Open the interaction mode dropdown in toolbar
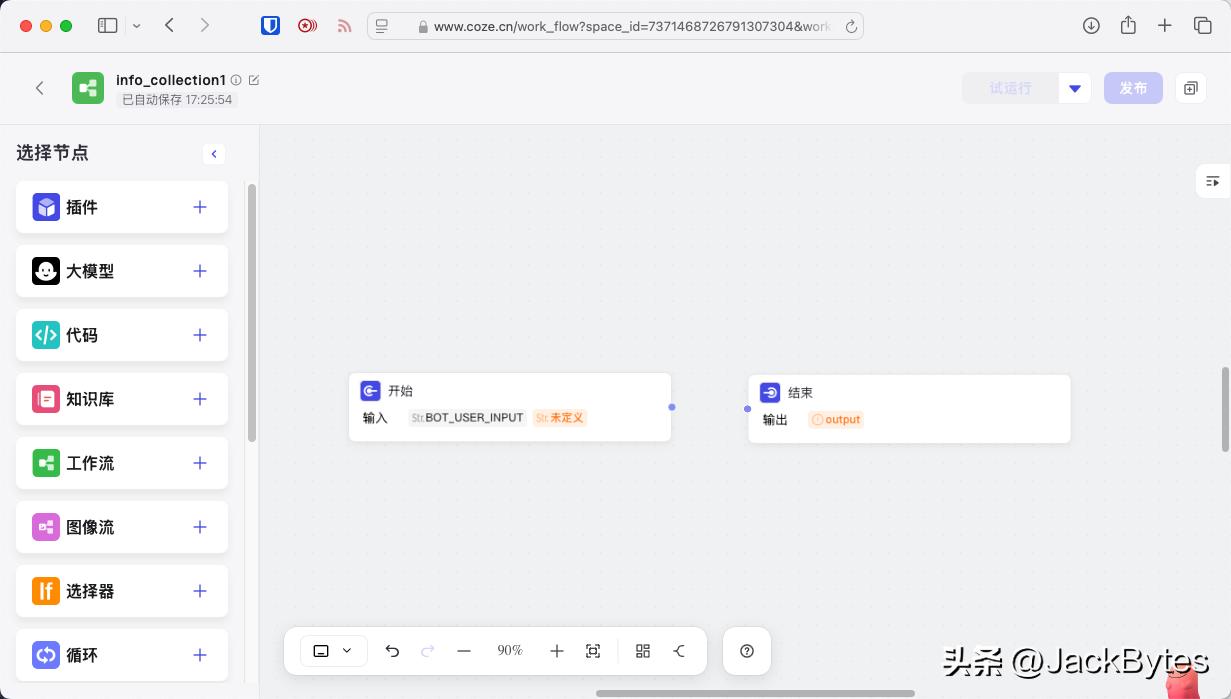This screenshot has width=1231, height=699. (x=333, y=651)
